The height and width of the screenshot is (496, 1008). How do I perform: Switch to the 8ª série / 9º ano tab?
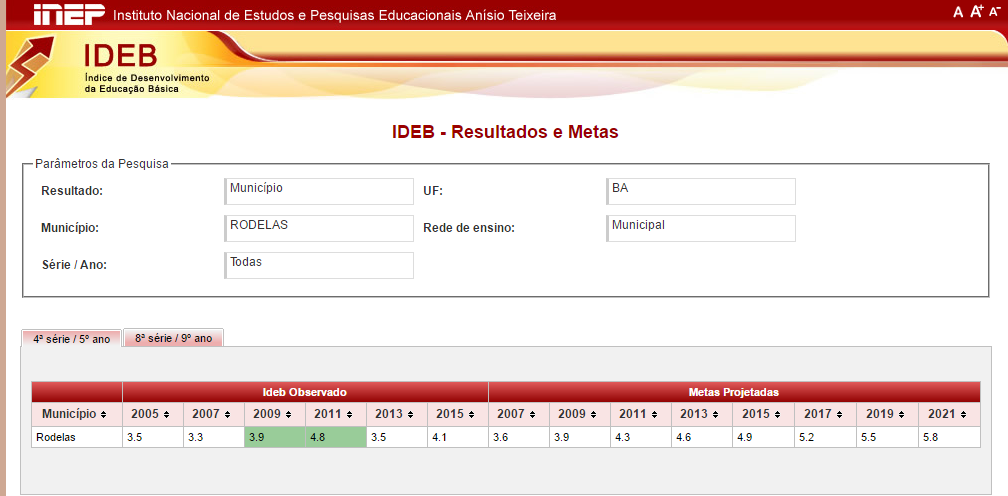174,337
